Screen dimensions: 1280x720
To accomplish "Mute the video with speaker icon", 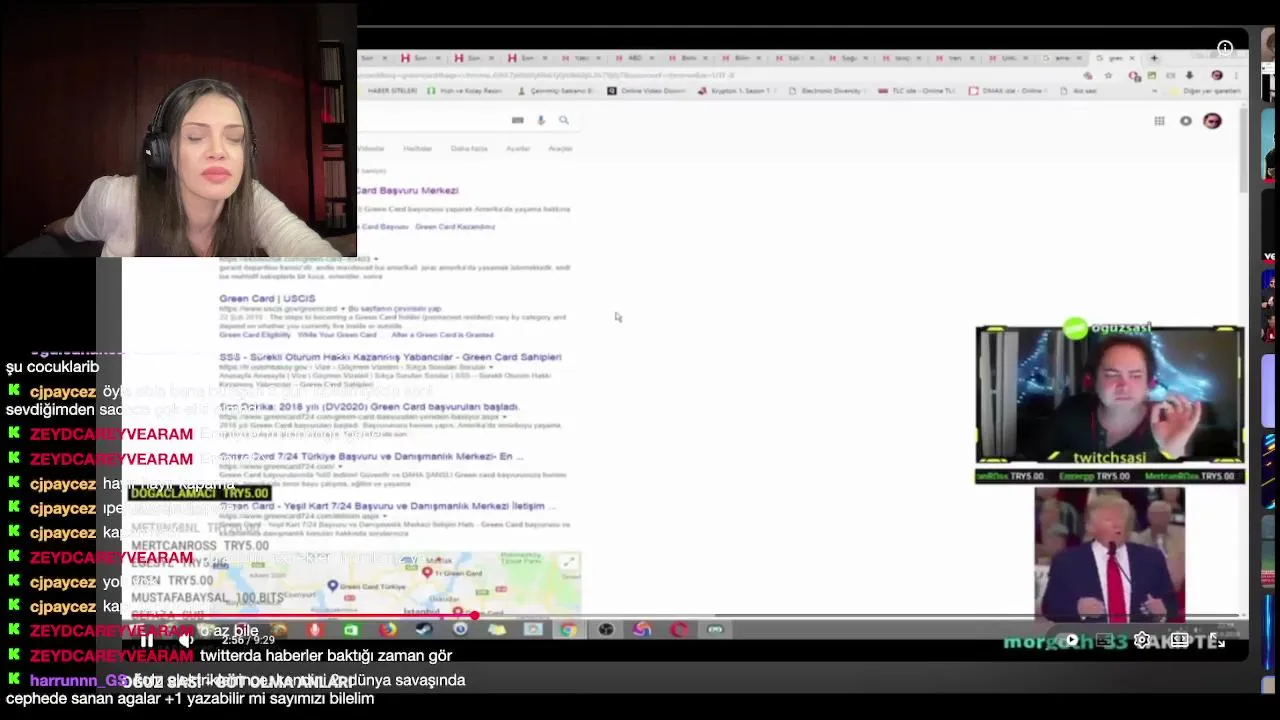I will click(x=187, y=641).
